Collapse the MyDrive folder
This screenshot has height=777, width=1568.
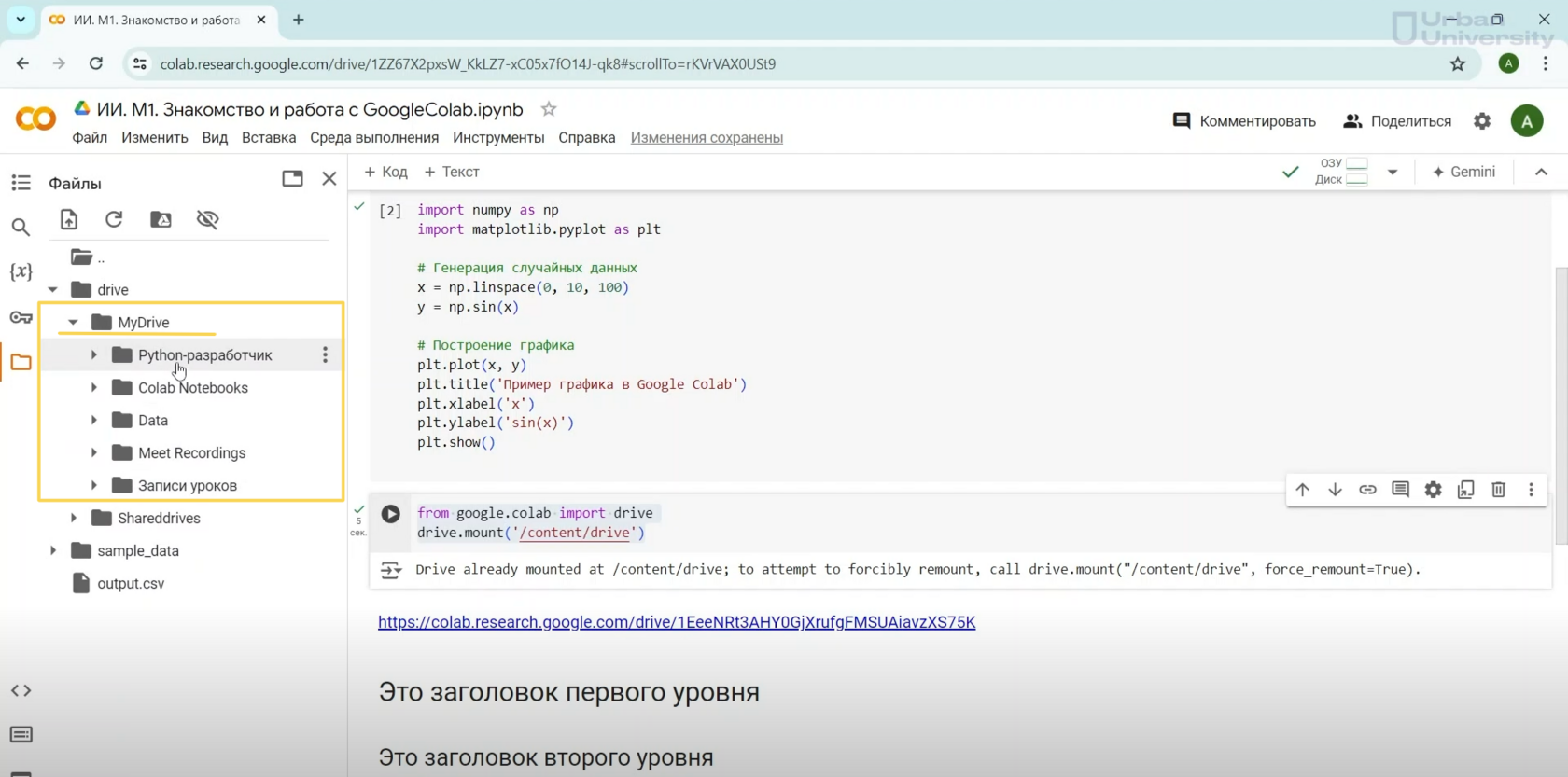tap(73, 323)
